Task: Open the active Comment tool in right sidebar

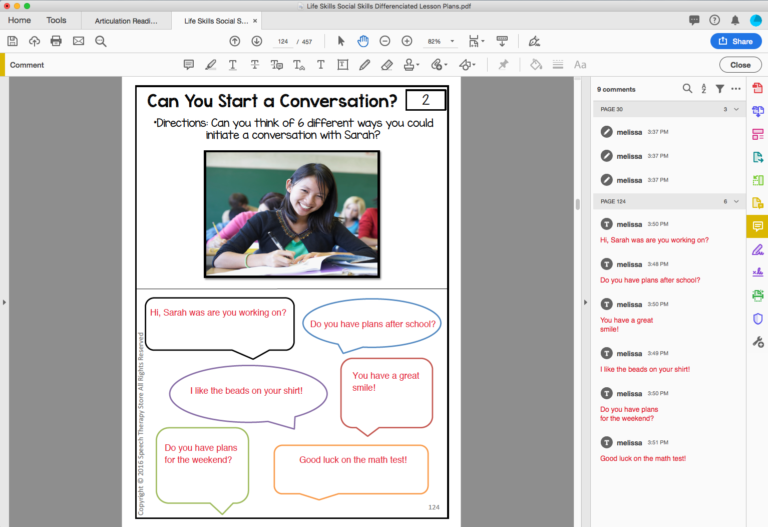Action: coord(757,226)
